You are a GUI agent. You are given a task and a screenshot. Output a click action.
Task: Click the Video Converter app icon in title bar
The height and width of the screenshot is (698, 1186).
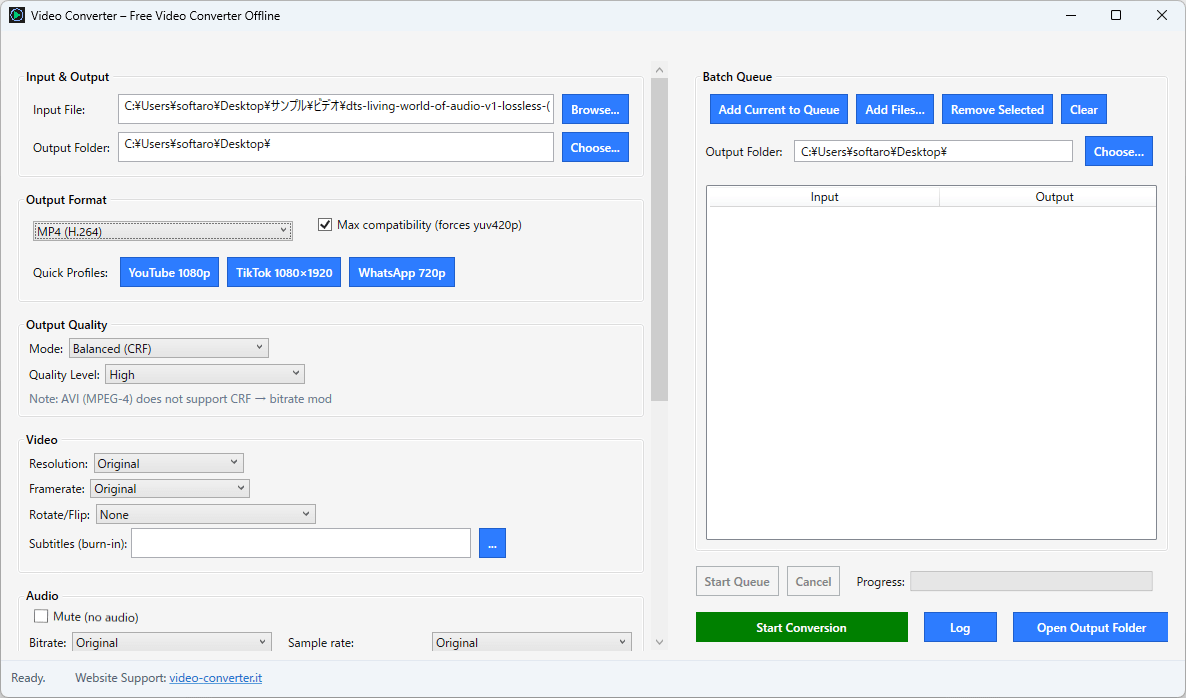pyautogui.click(x=17, y=16)
